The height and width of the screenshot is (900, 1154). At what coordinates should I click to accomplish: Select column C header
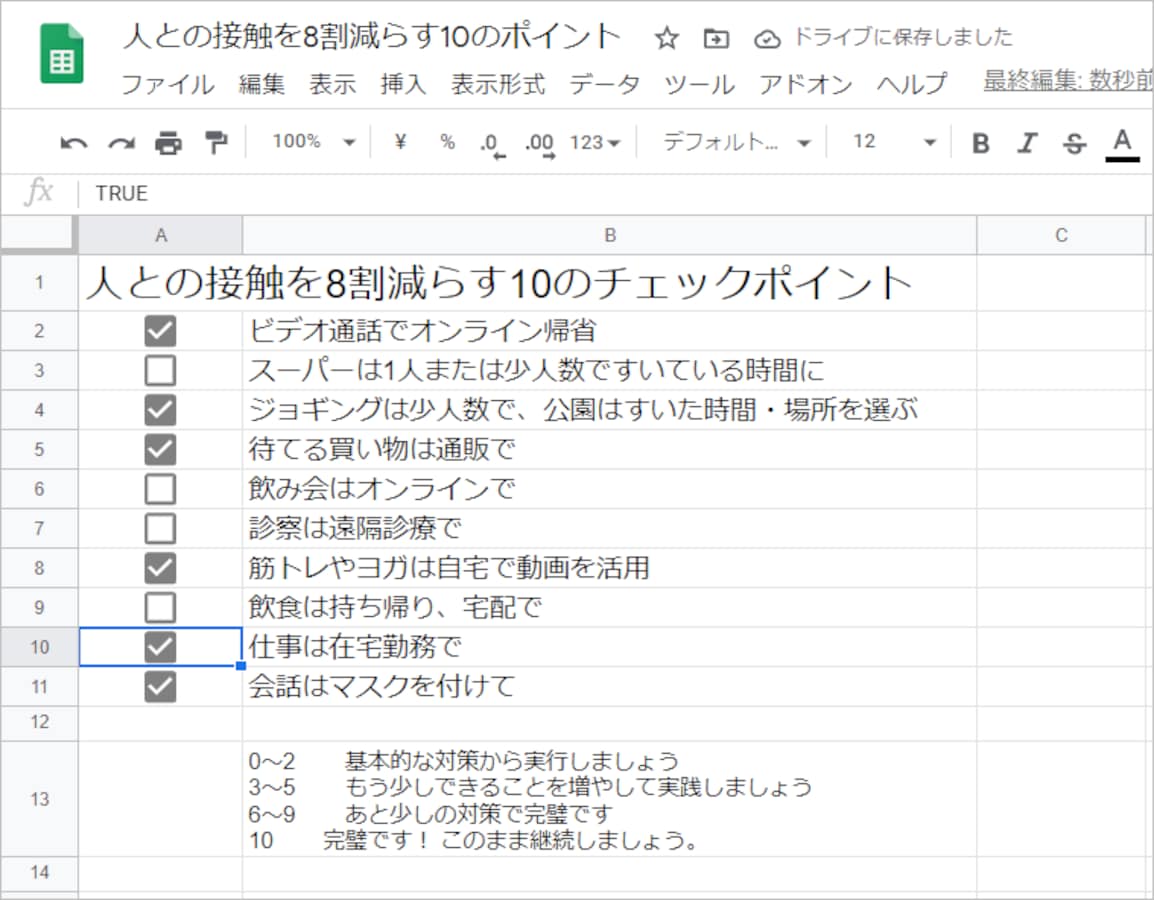click(1061, 235)
